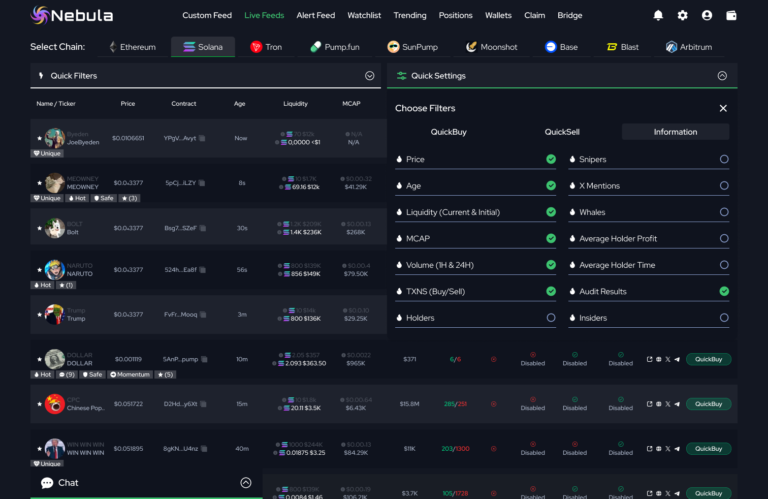Enable the Holders filter option

coord(551,318)
